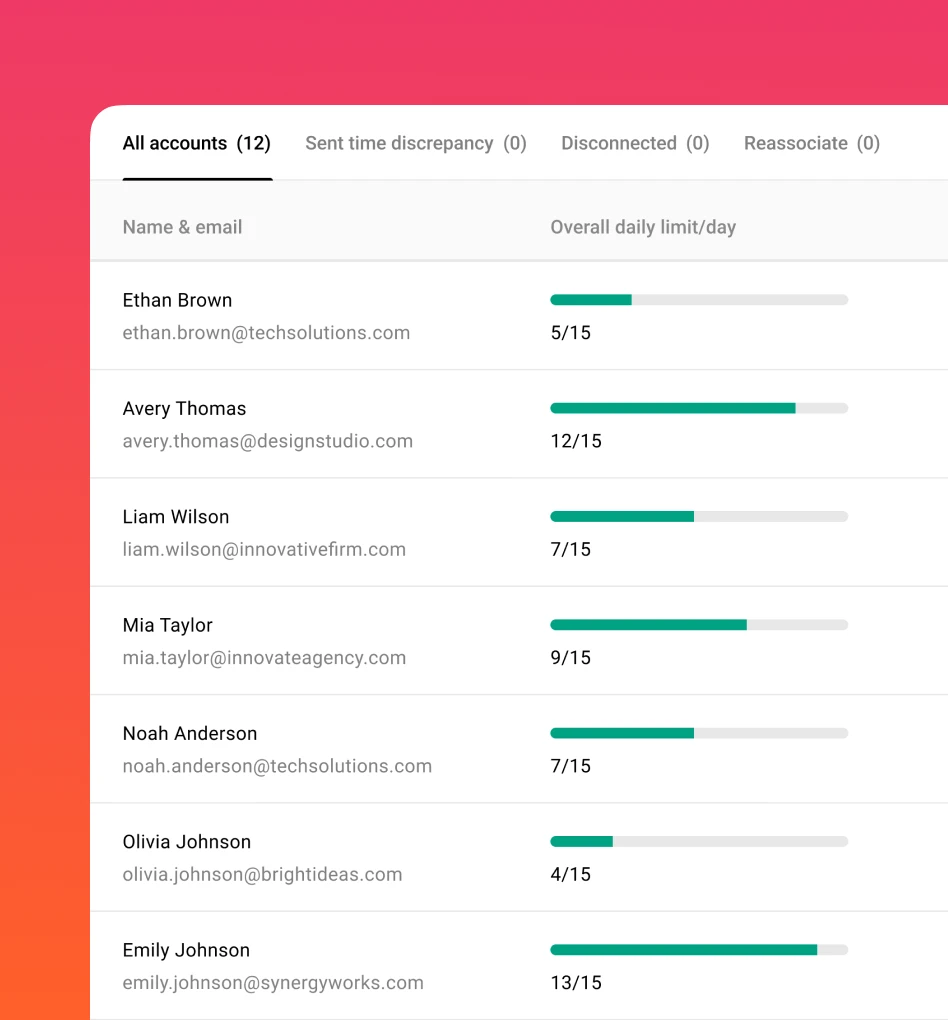Click ethan.brown@techsolutions.com email
948x1020 pixels.
(266, 332)
